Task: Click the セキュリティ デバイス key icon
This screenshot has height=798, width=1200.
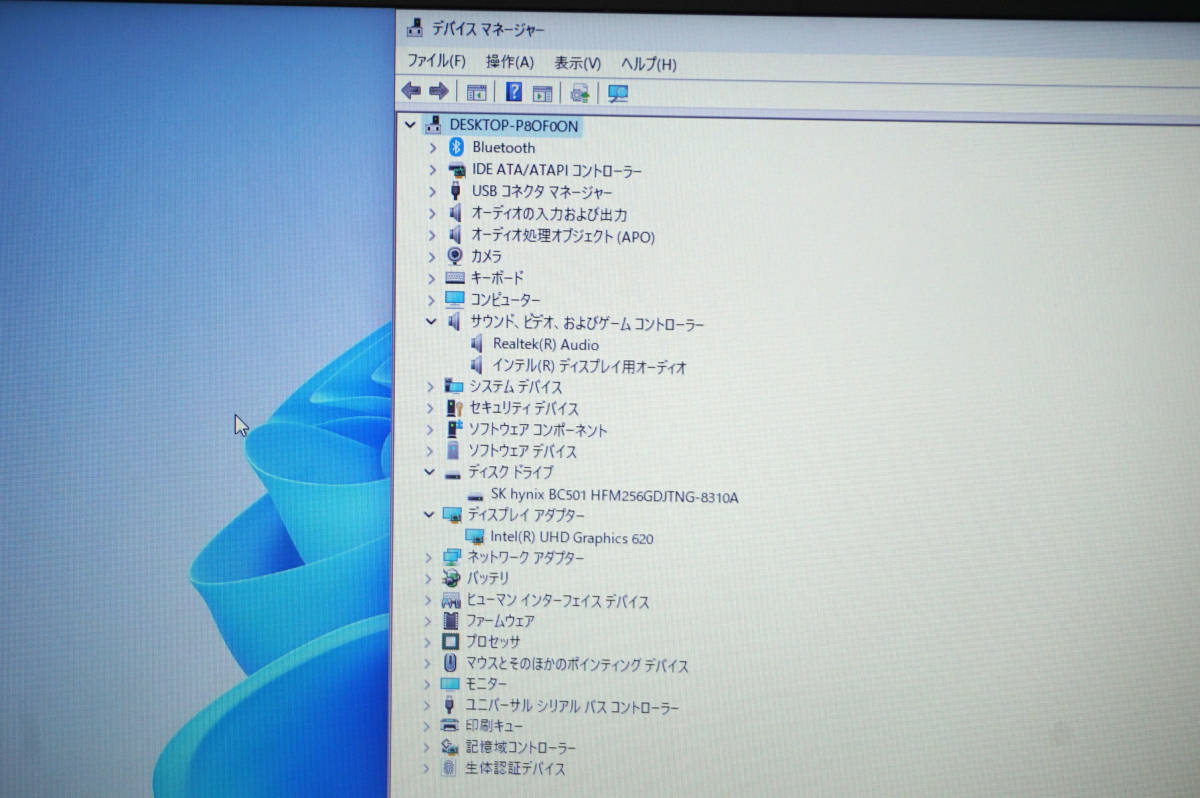Action: pyautogui.click(x=454, y=408)
